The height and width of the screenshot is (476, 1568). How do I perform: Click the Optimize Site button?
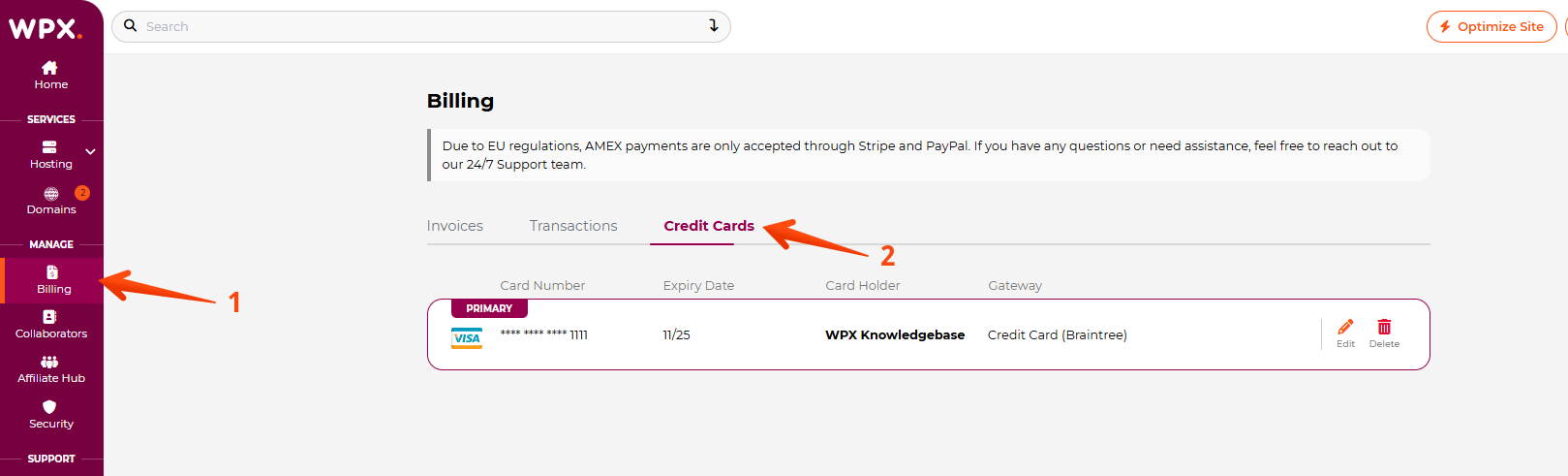pos(1491,27)
